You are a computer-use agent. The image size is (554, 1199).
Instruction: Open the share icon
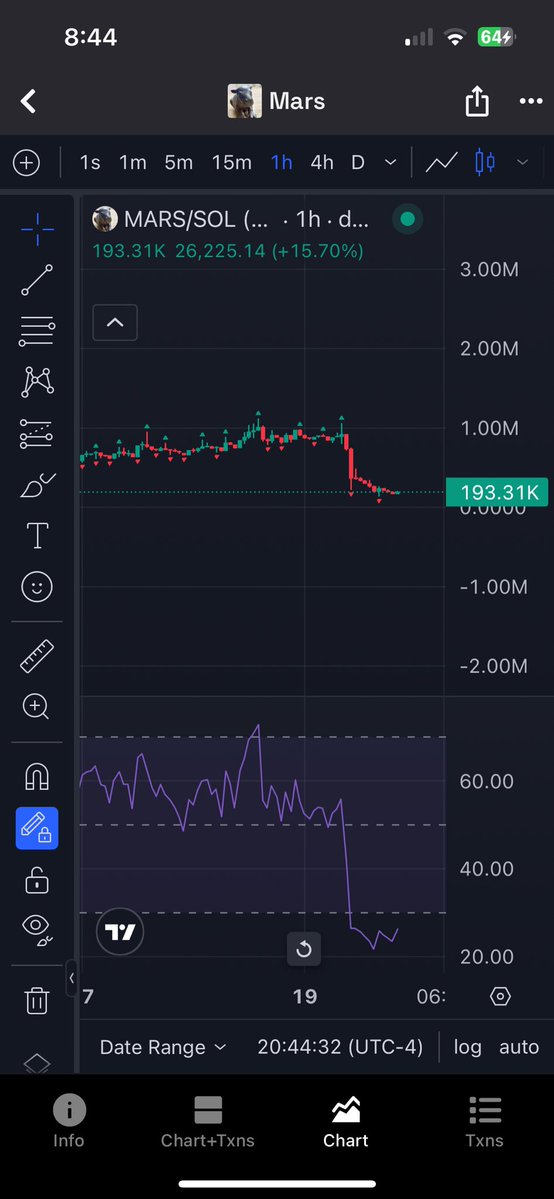(x=477, y=101)
